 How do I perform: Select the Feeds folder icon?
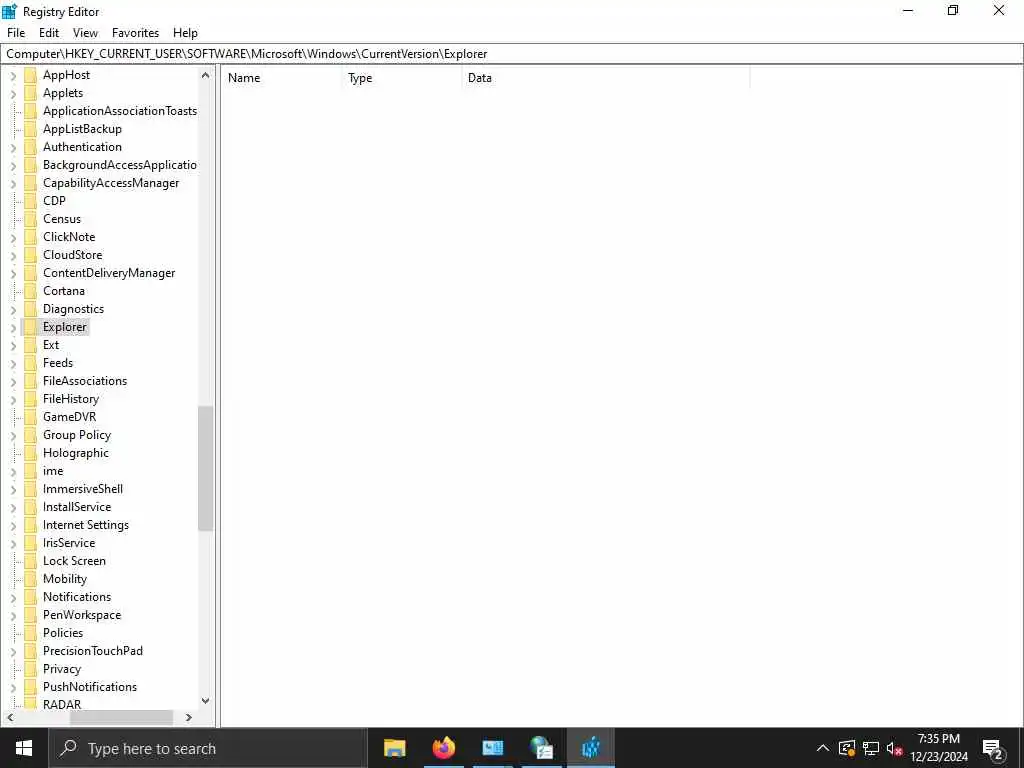click(30, 362)
